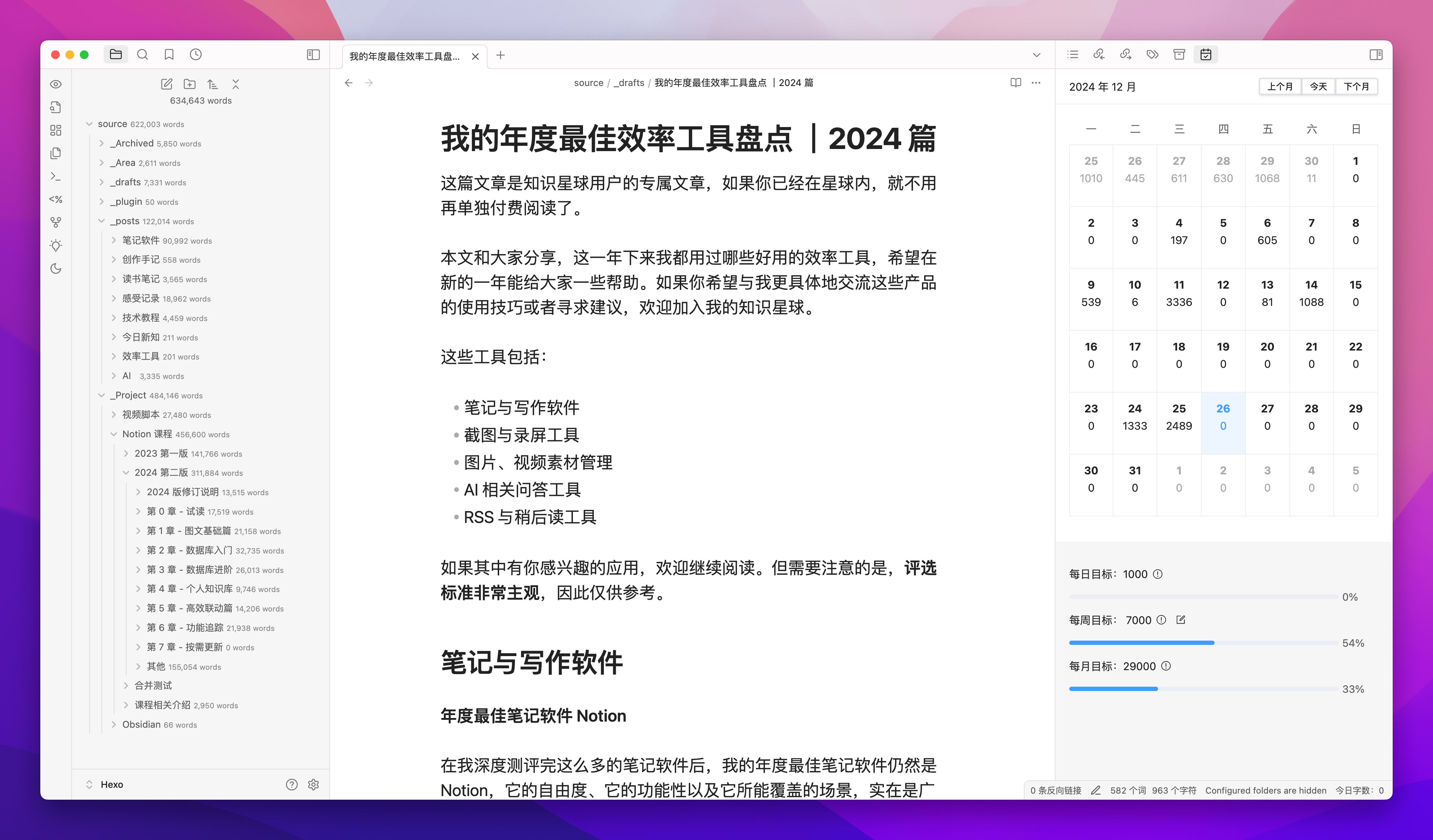Image resolution: width=1433 pixels, height=840 pixels.
Task: Open the archive box panel icon
Action: 1179,55
